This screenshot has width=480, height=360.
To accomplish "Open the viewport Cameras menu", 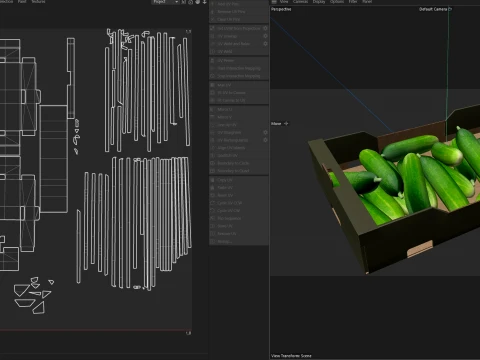I will 300,2.
